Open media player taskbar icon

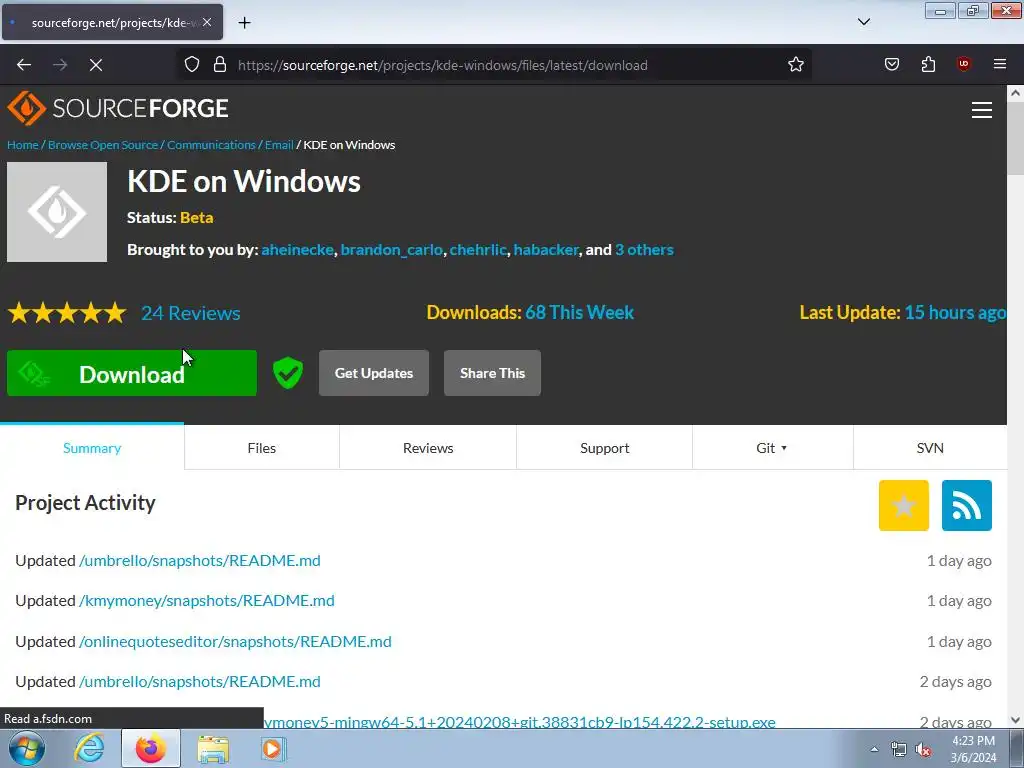coord(273,748)
